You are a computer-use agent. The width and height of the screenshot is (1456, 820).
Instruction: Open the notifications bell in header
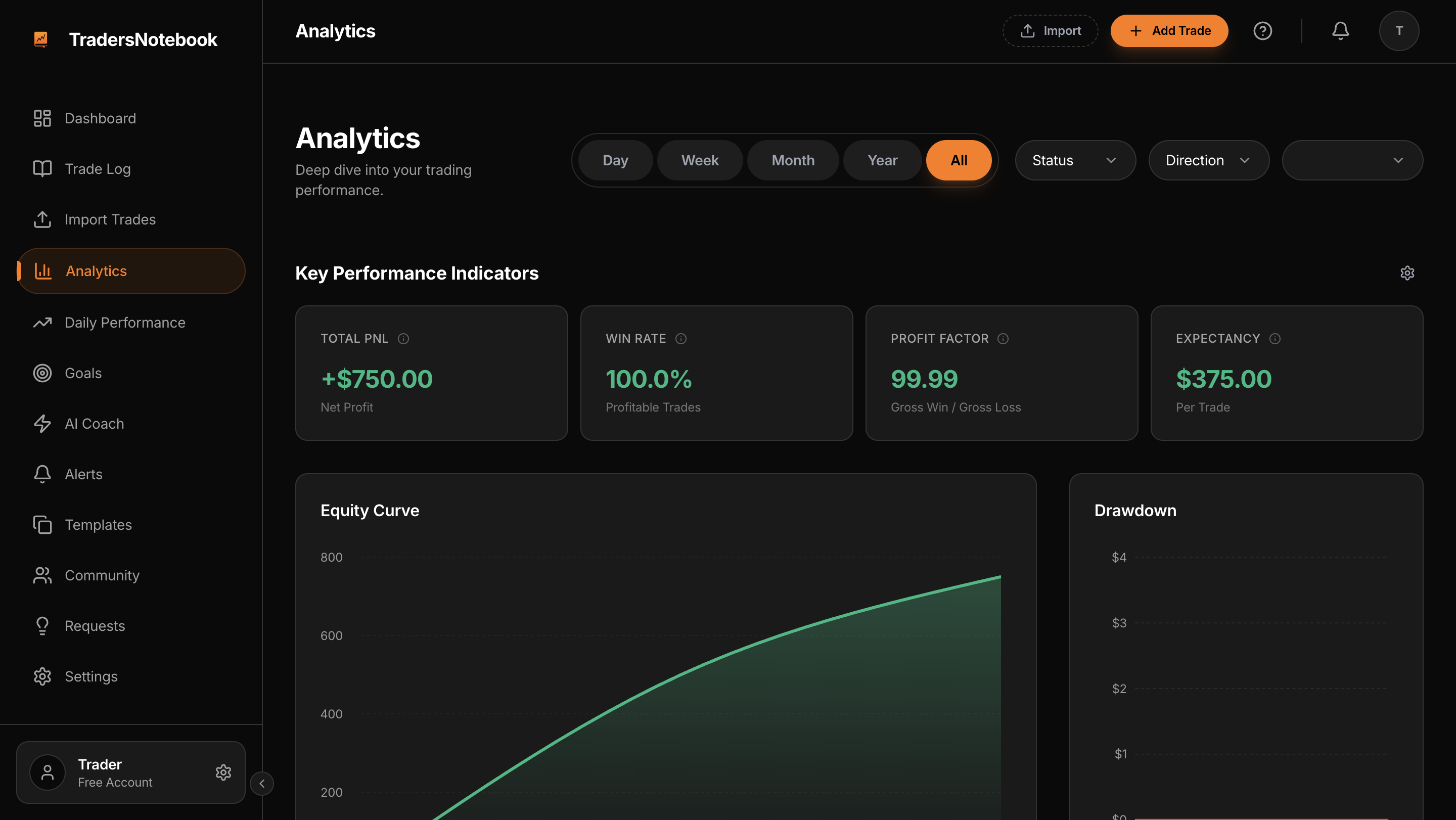coord(1340,30)
